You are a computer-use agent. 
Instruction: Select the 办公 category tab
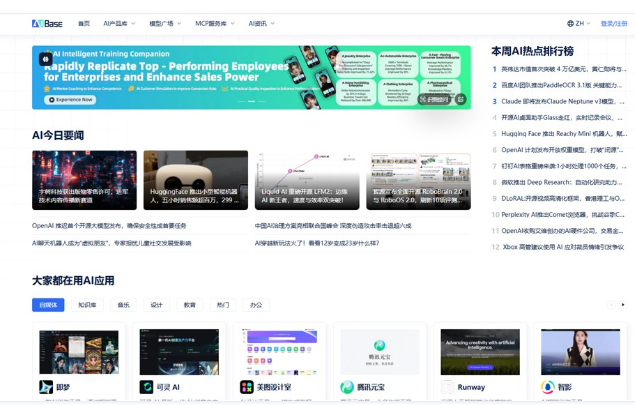[256, 305]
